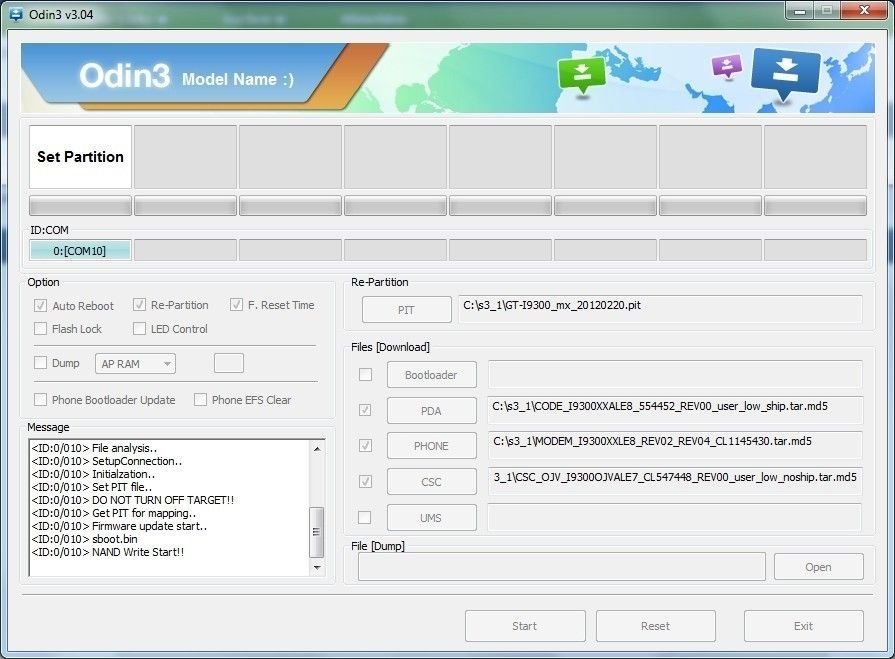Click the small box next to AP RAM
Image resolution: width=895 pixels, height=659 pixels.
click(229, 363)
